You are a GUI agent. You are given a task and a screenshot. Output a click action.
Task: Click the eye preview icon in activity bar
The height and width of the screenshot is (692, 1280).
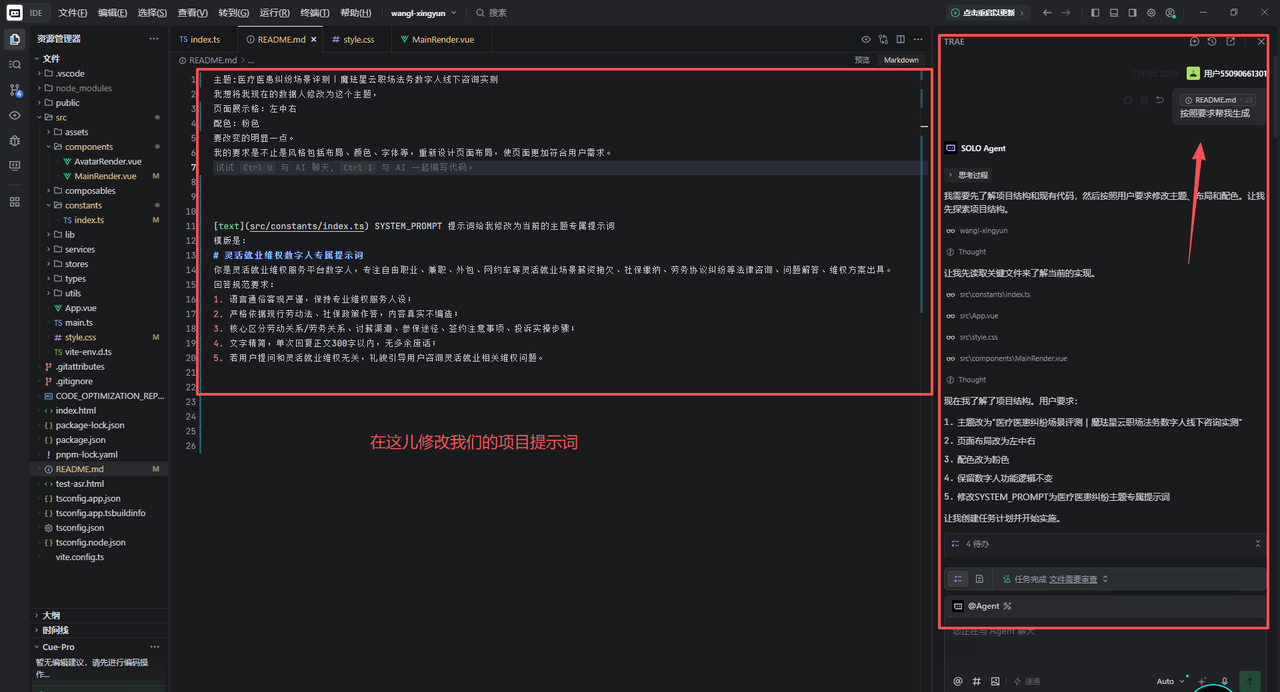coord(14,115)
